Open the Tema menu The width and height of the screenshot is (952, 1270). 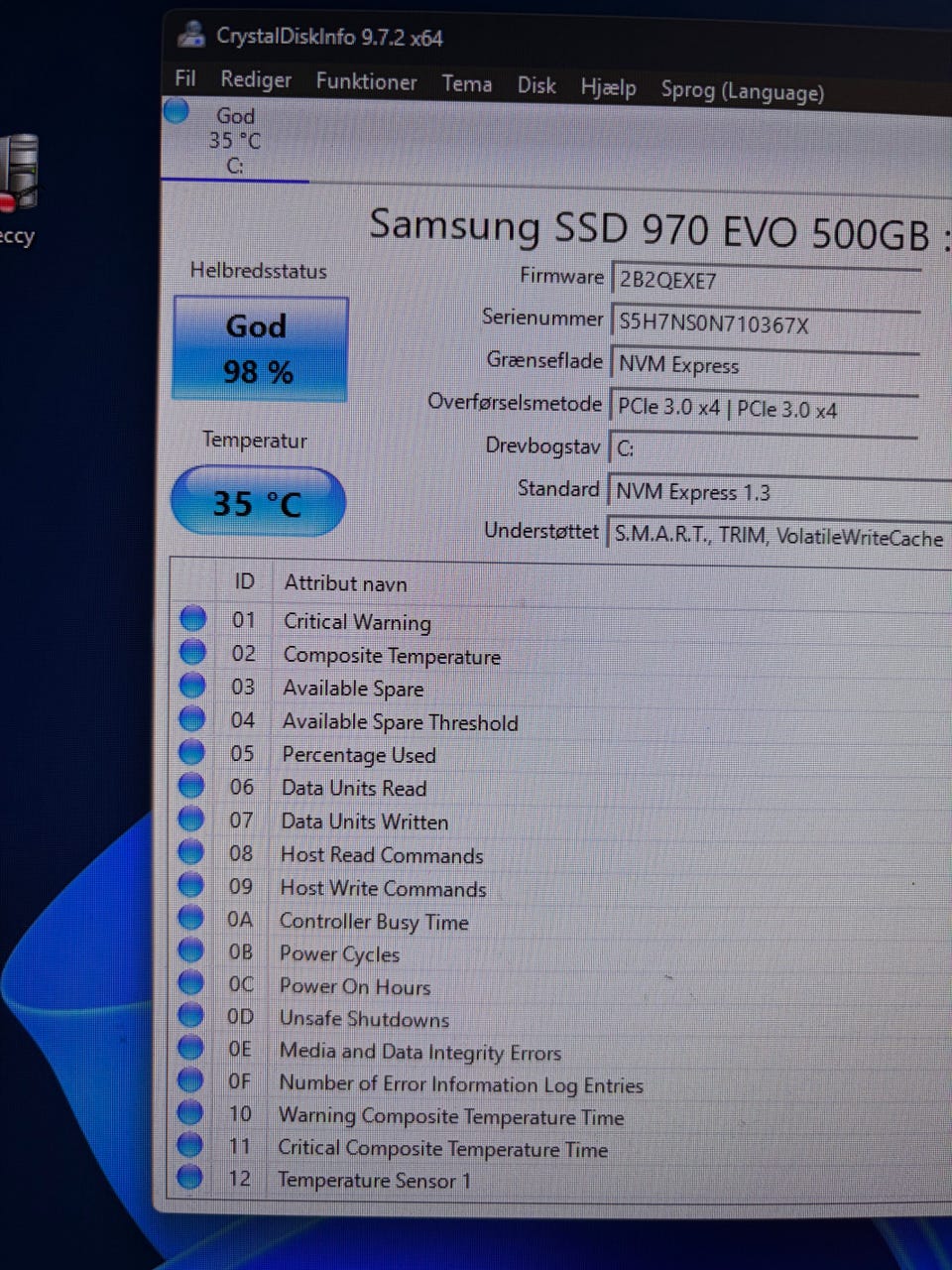pos(466,83)
